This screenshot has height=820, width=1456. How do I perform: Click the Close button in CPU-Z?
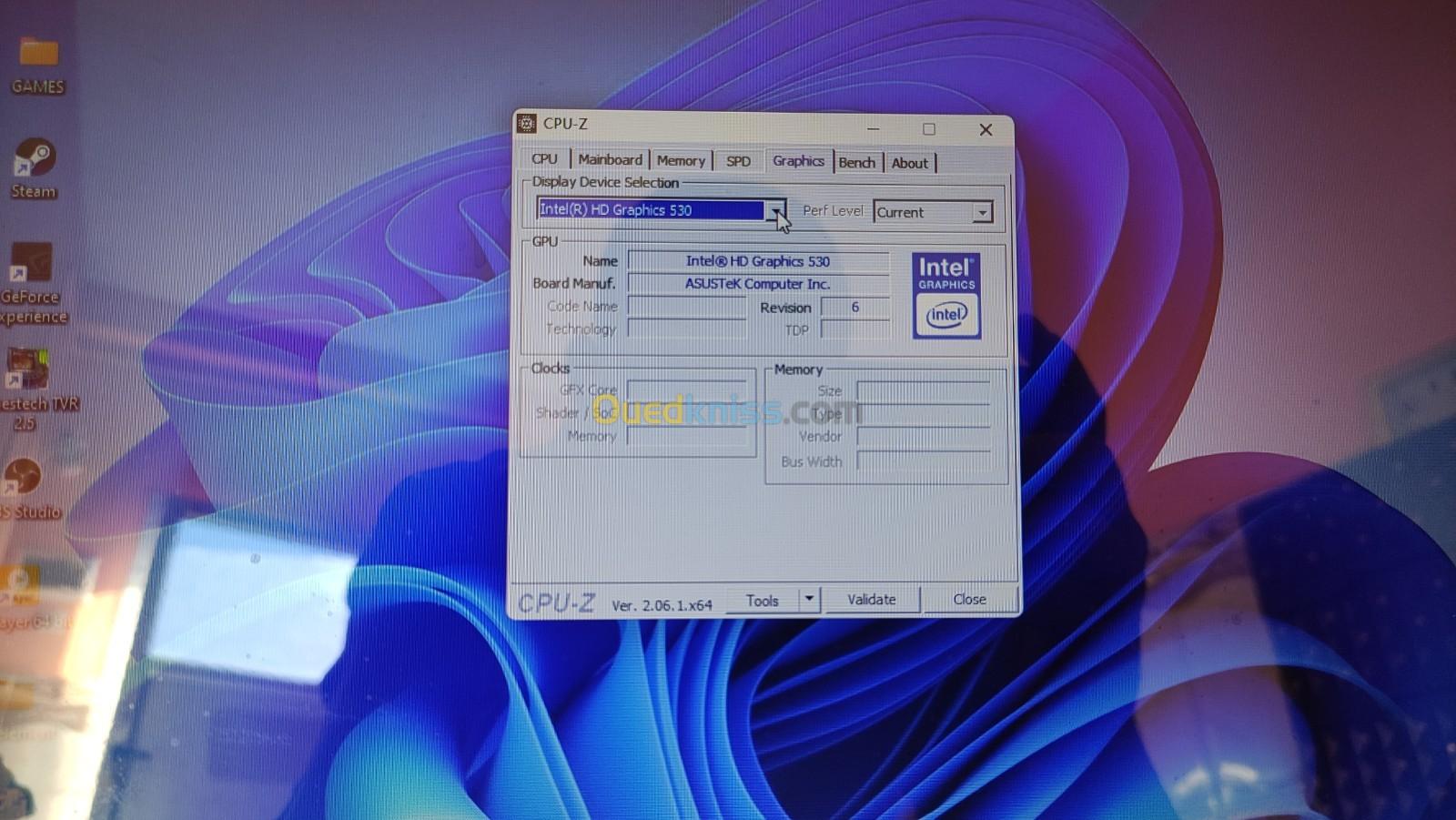pyautogui.click(x=969, y=599)
